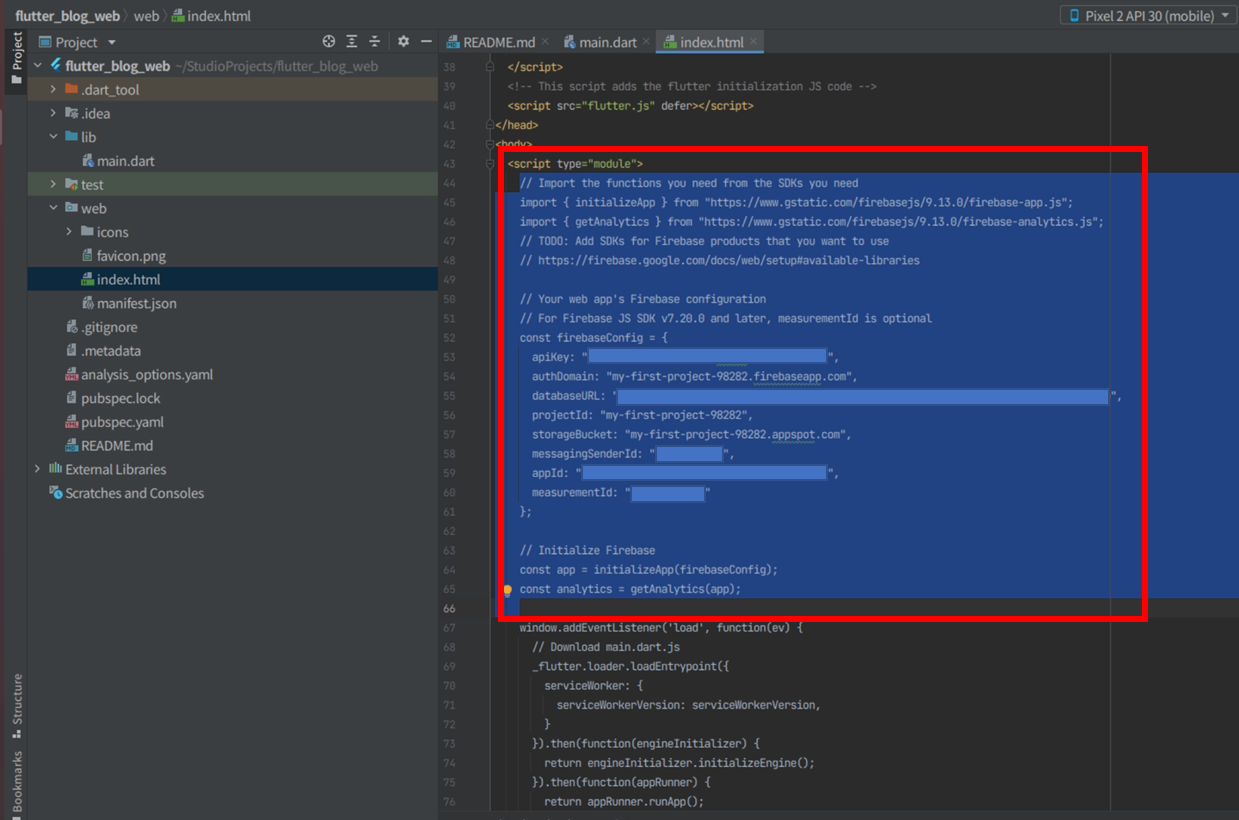Expand the test folder arrow
This screenshot has width=1239, height=820.
(54, 185)
